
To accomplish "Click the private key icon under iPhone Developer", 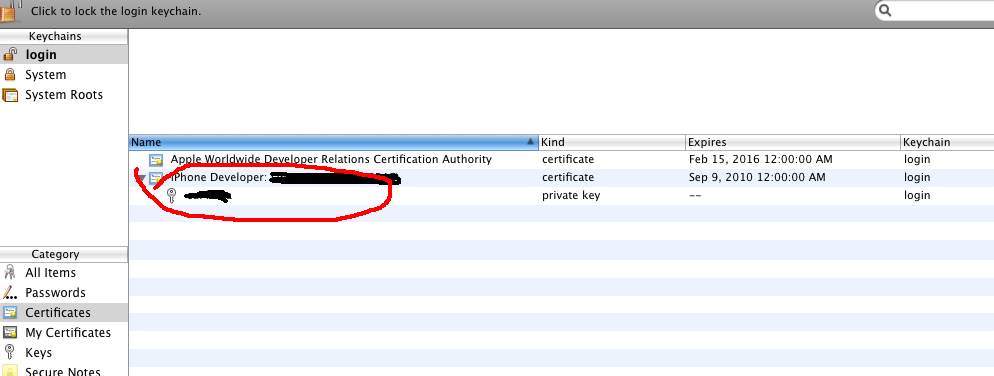I will pos(171,196).
